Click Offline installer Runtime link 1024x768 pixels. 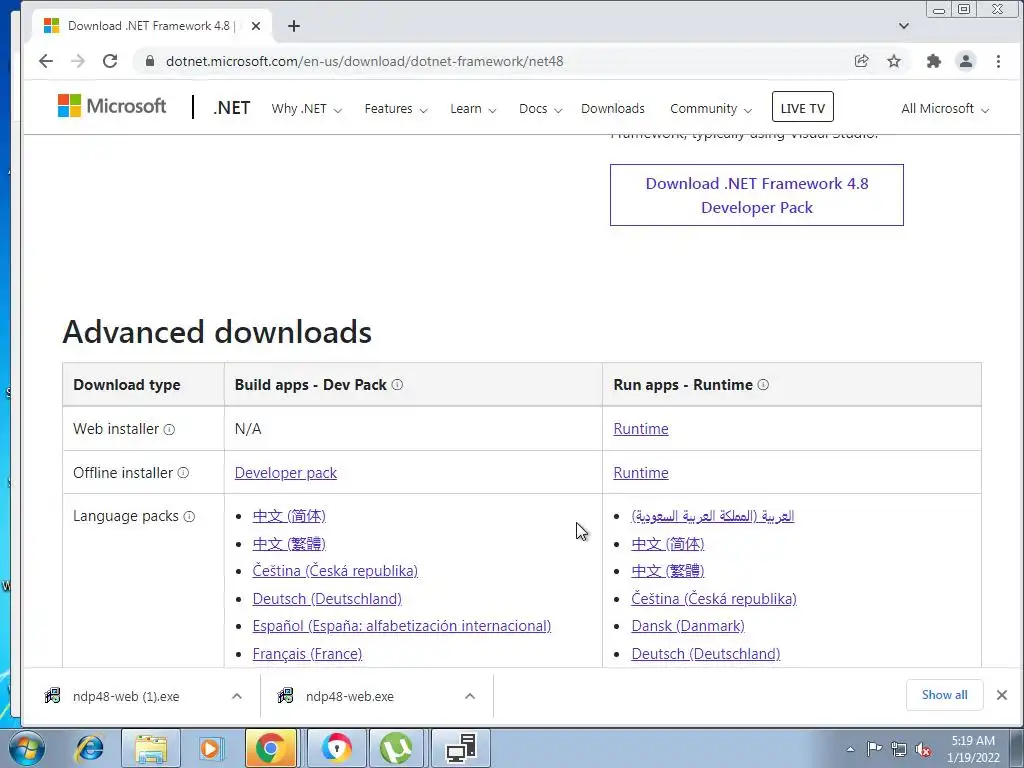coord(641,473)
